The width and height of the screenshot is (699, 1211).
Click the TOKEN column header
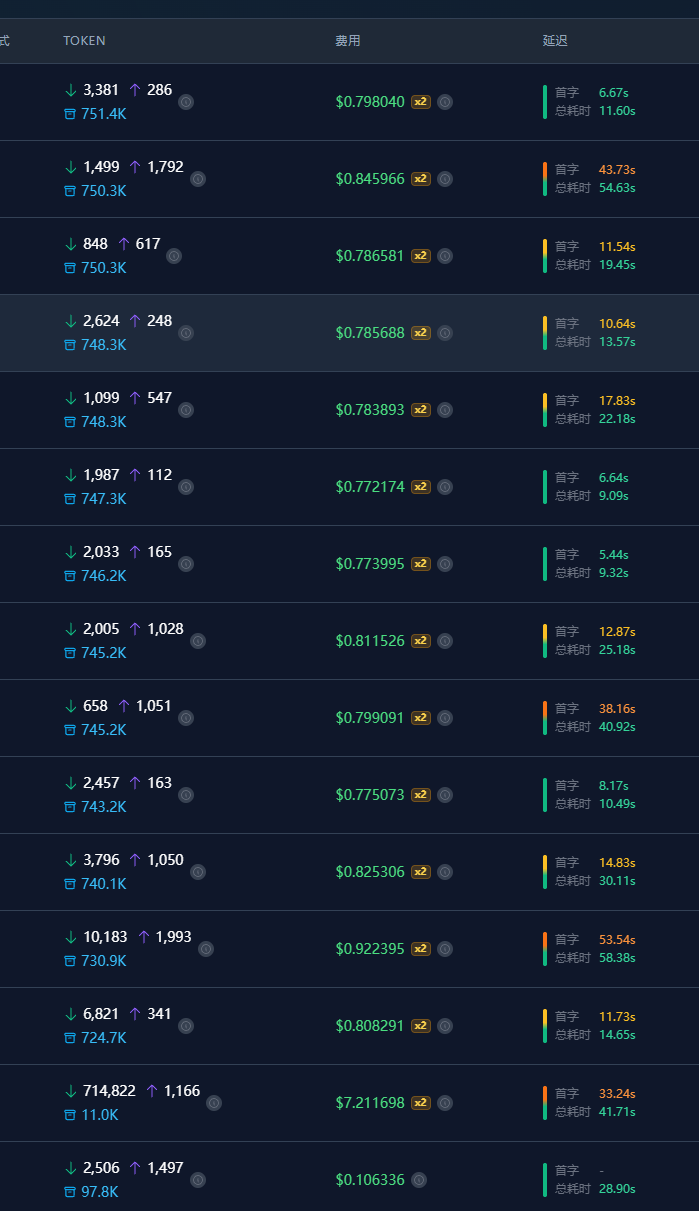(x=84, y=41)
